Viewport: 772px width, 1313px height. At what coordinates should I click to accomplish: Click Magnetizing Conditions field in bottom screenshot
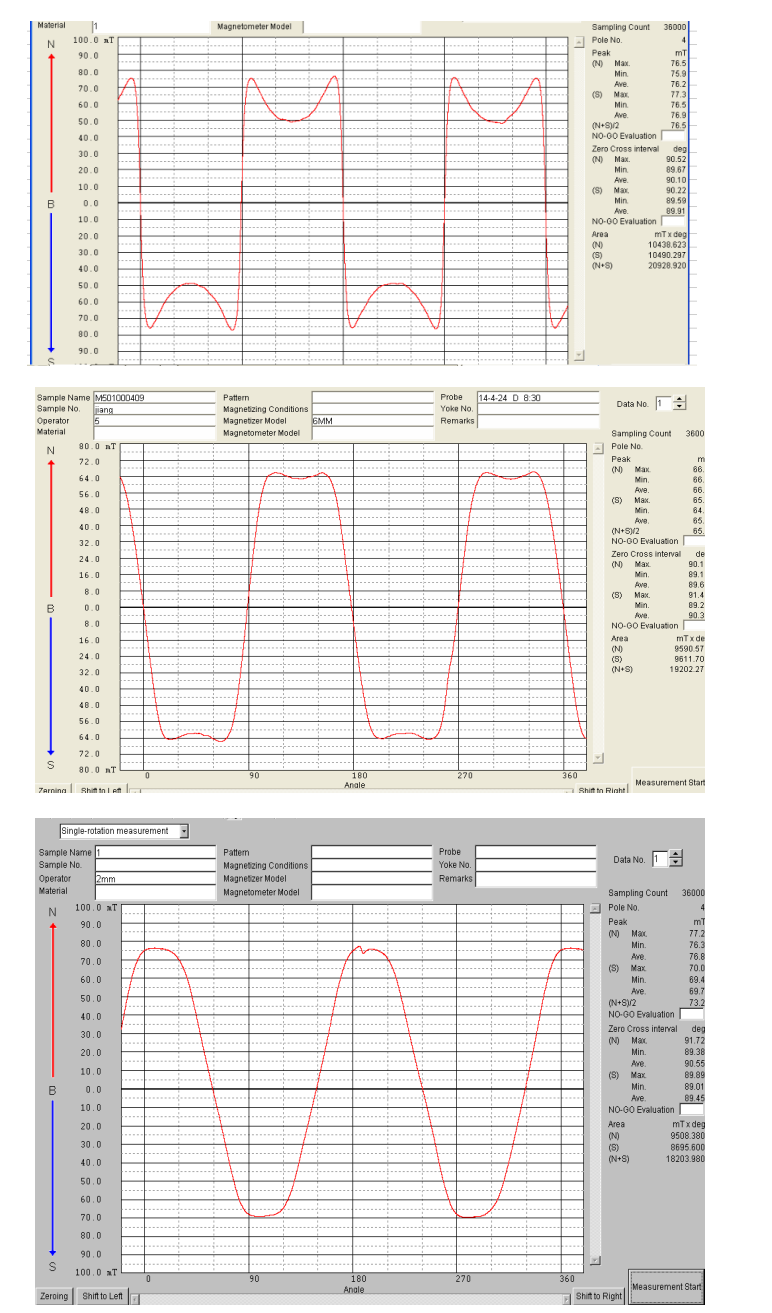point(371,865)
